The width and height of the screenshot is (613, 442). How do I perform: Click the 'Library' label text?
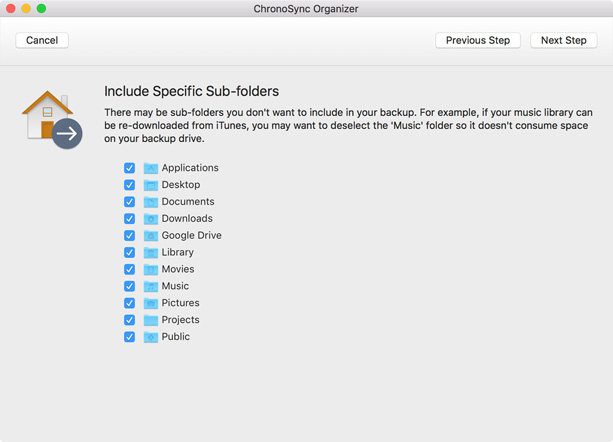178,252
